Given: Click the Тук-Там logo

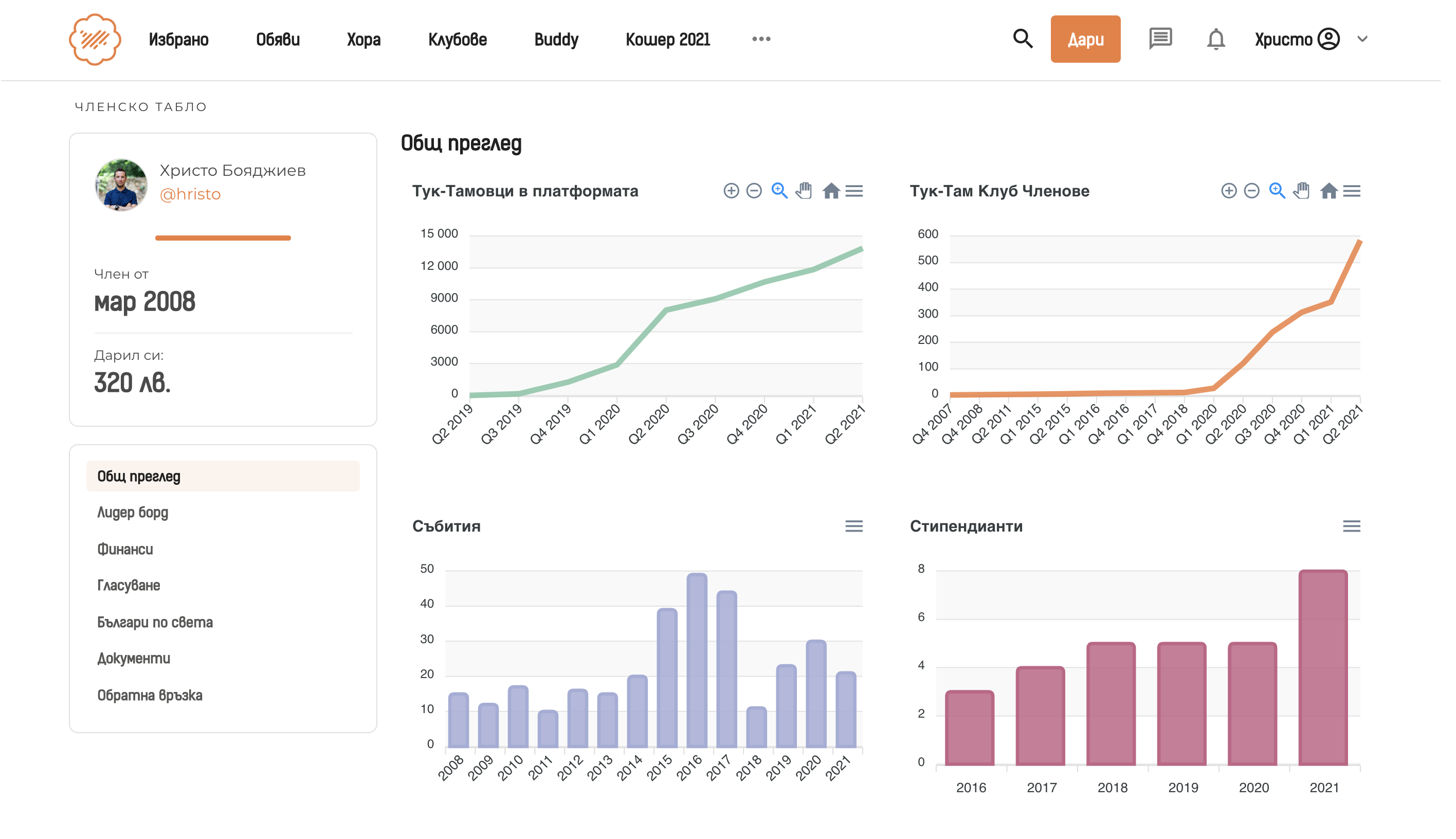Looking at the screenshot, I should point(95,39).
